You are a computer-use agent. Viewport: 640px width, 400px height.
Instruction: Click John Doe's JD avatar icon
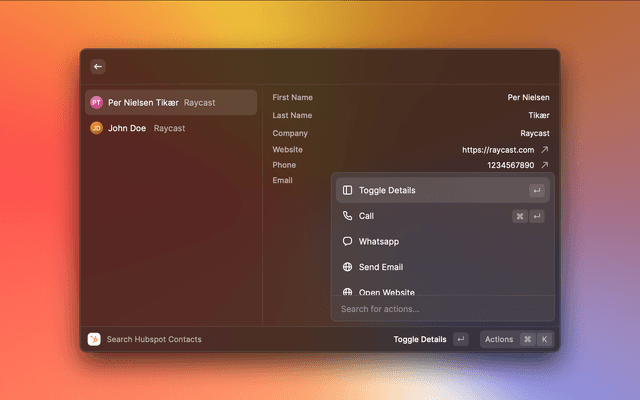tap(96, 128)
